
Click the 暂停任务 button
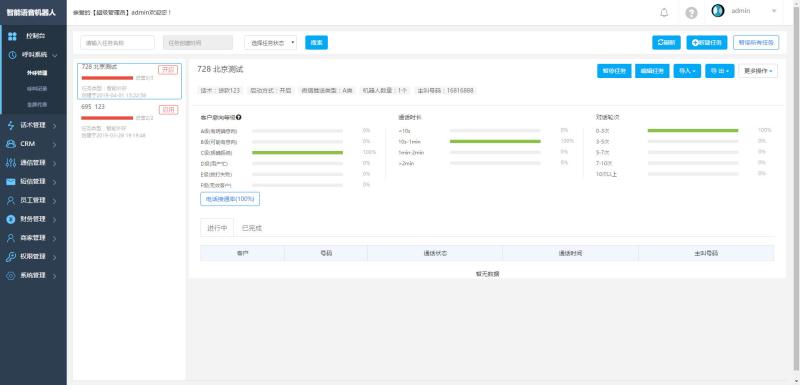(614, 71)
